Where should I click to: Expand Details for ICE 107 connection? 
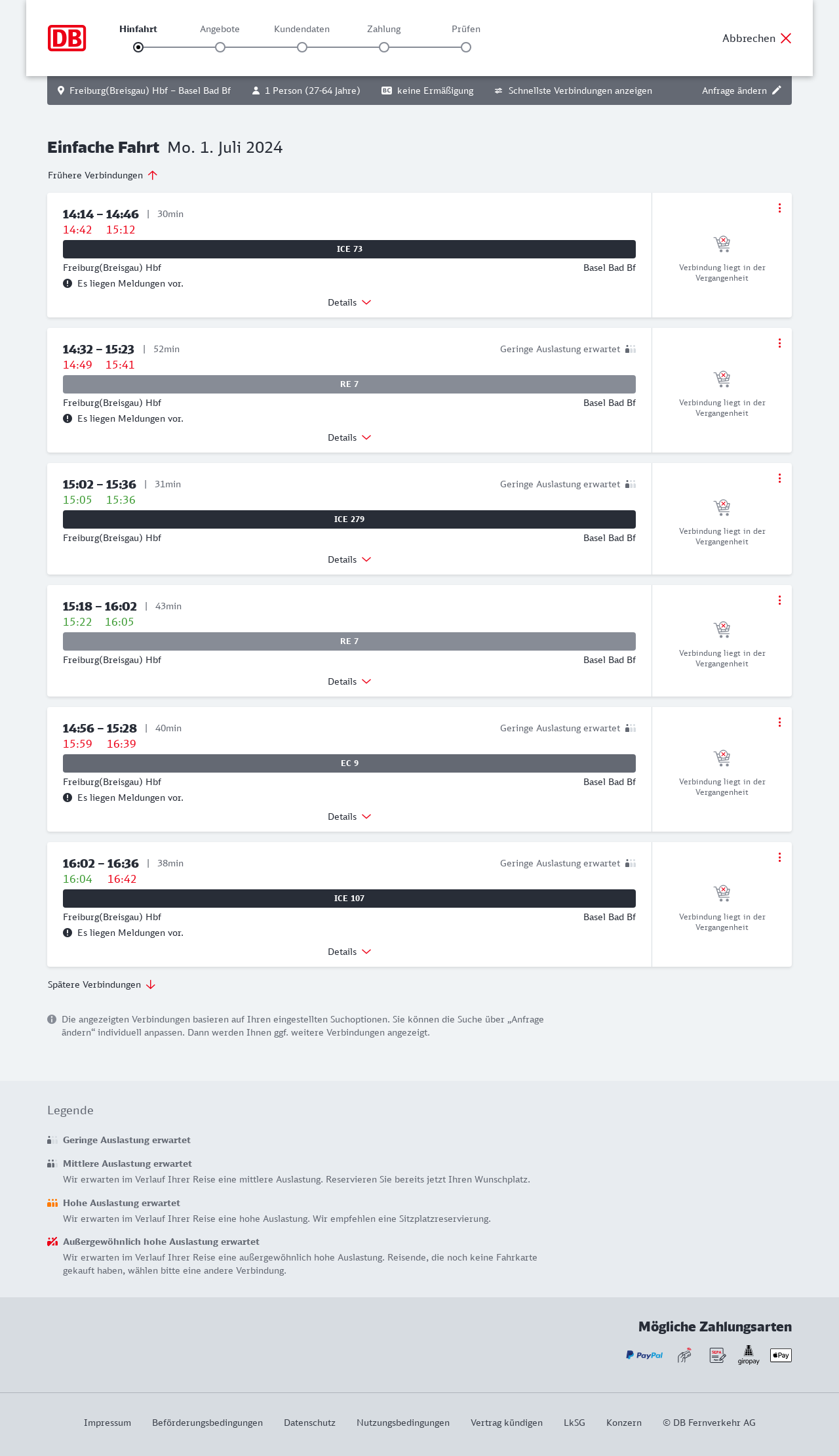point(349,952)
